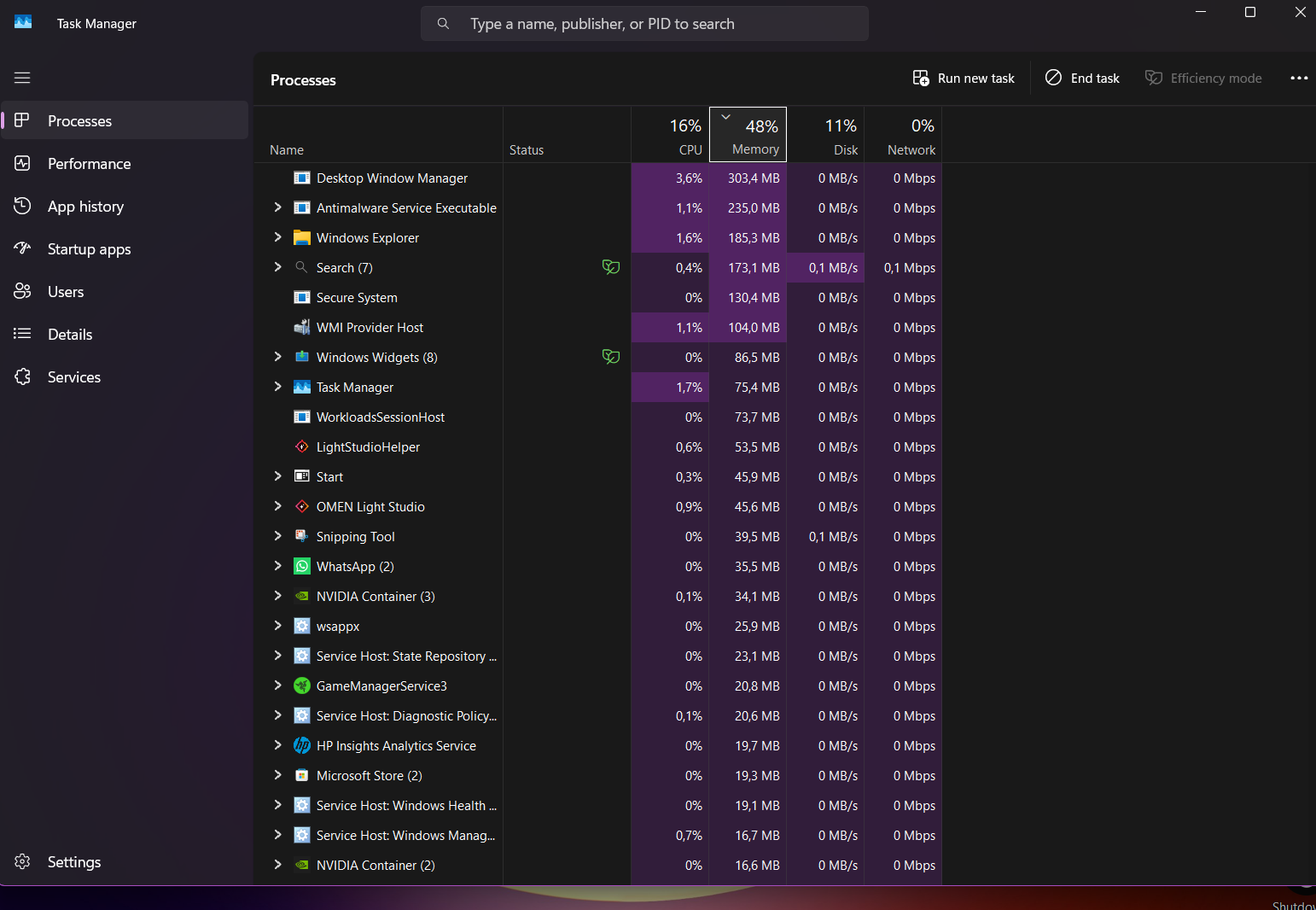Expand the Antimalware Service Executable group
This screenshot has height=910, width=1316.
tap(277, 207)
